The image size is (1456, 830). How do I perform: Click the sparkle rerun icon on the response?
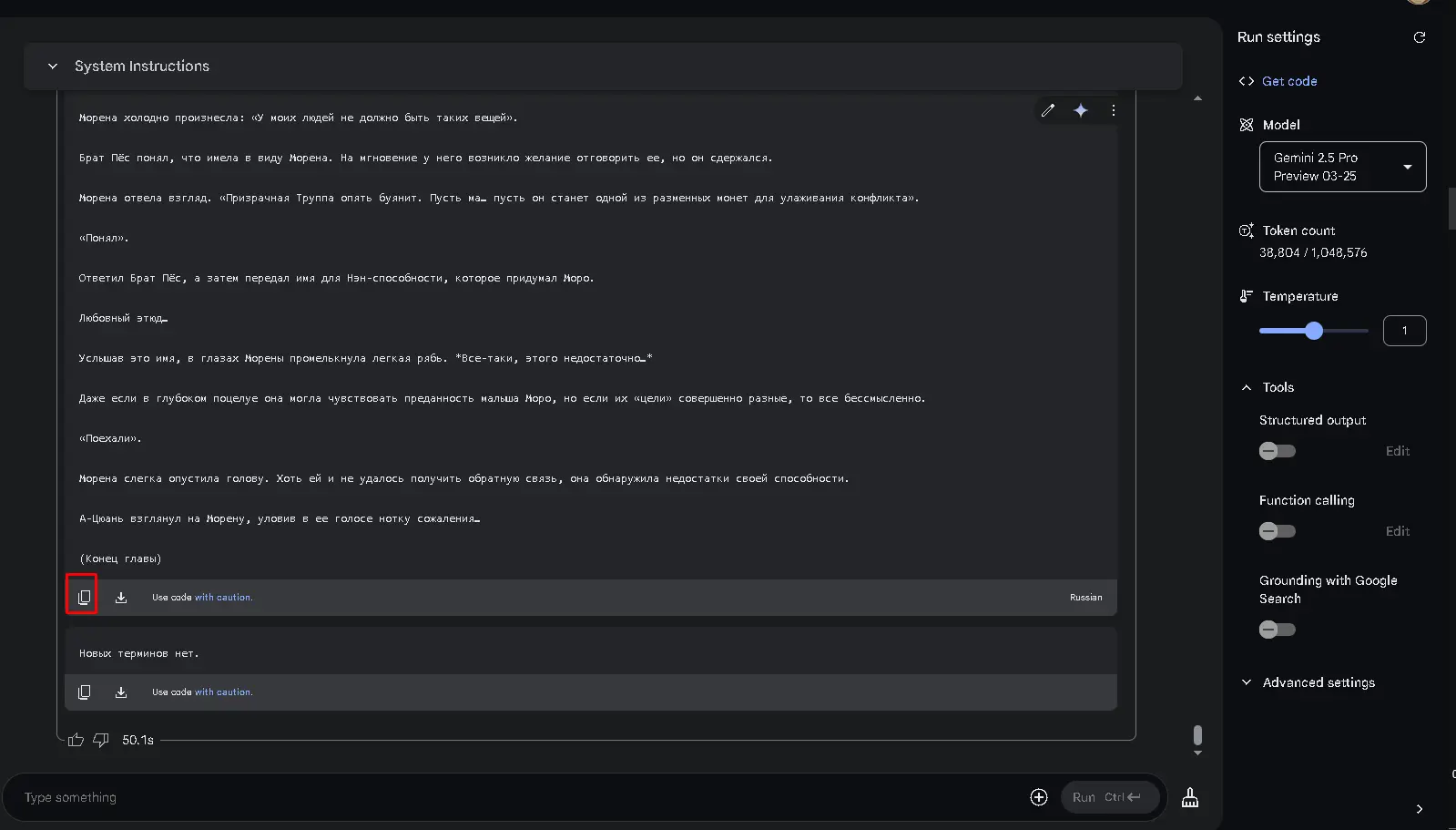point(1081,110)
